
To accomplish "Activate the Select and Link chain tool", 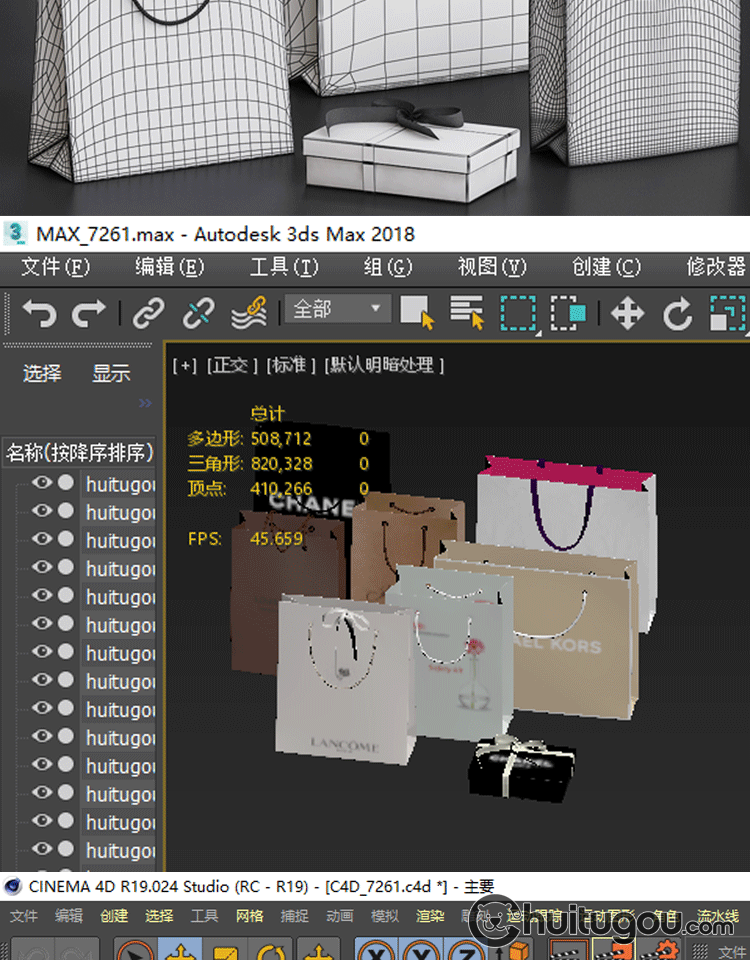I will click(x=149, y=313).
